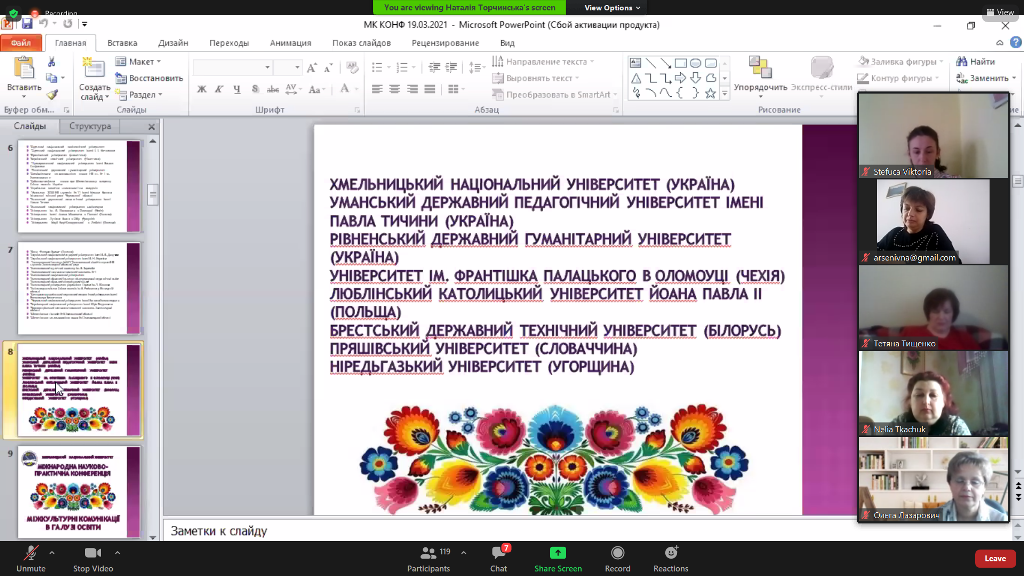Switch to the Показ слайдов tab
The height and width of the screenshot is (576, 1024).
click(x=361, y=43)
